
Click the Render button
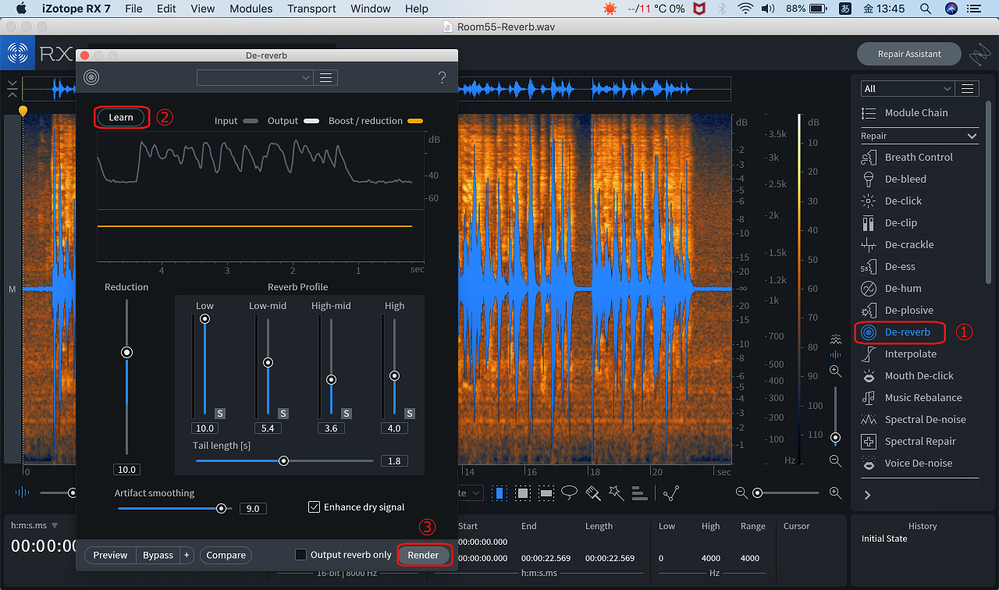[423, 555]
